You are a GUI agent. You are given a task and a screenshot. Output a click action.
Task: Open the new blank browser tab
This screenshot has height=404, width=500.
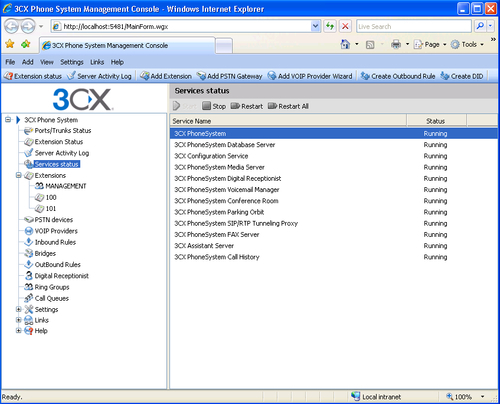click(x=224, y=45)
